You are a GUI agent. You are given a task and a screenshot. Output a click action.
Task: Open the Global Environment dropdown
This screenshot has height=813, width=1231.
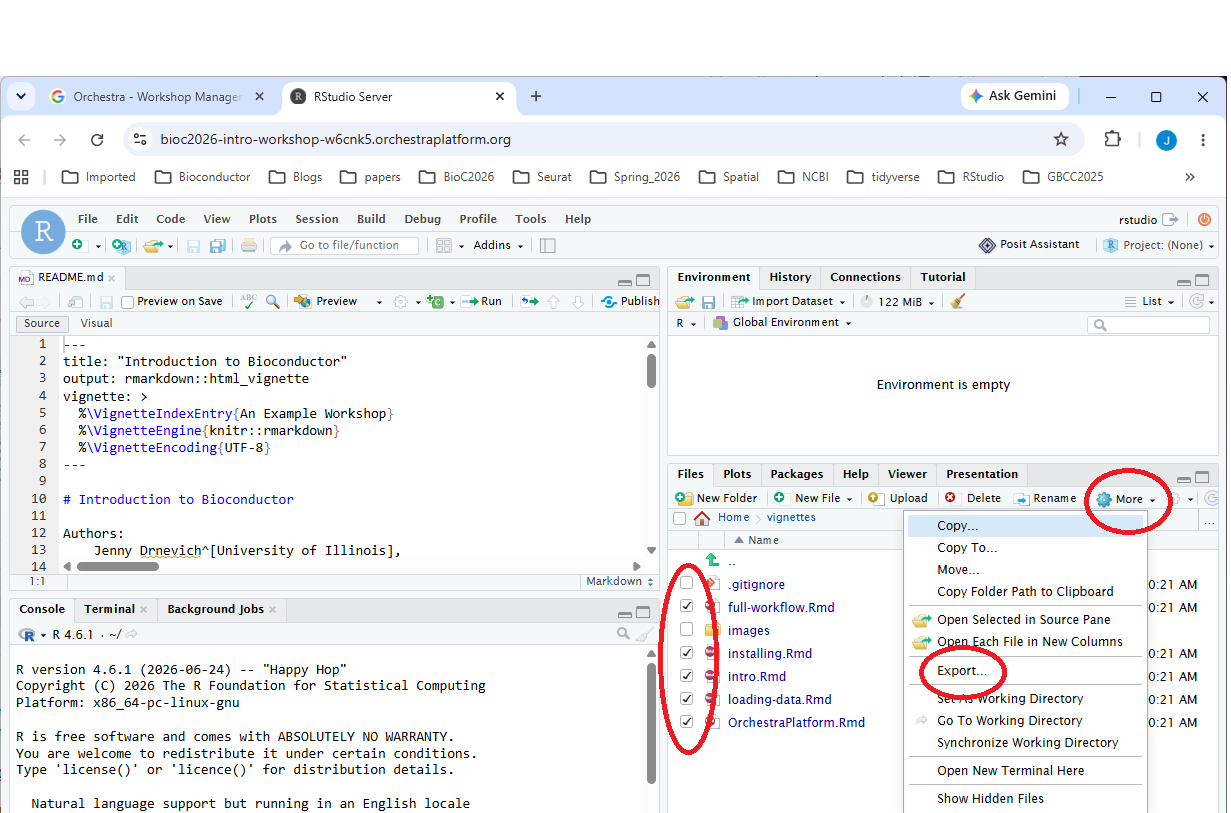[x=783, y=323]
